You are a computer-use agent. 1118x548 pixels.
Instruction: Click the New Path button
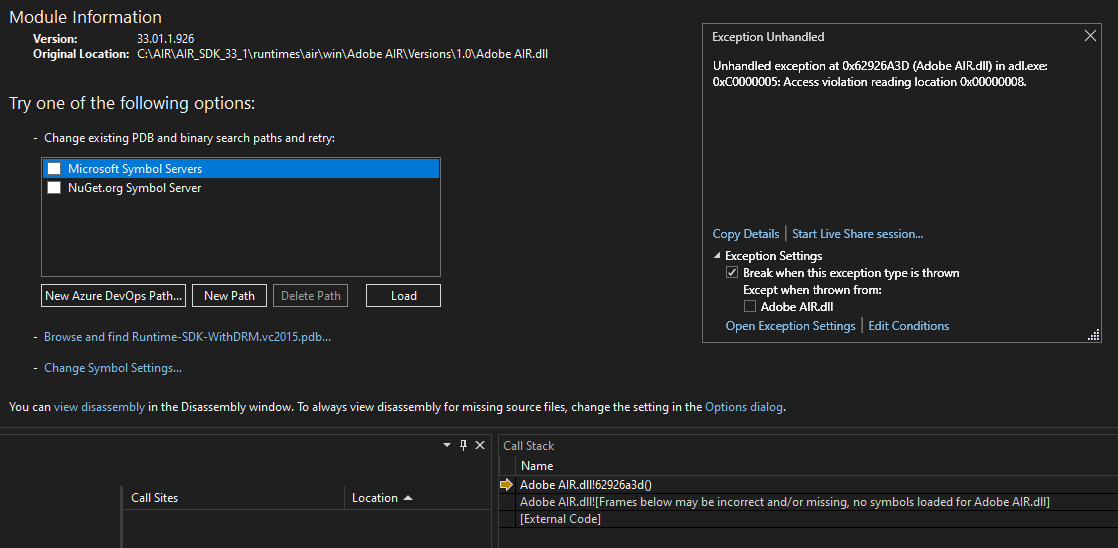pyautogui.click(x=230, y=296)
